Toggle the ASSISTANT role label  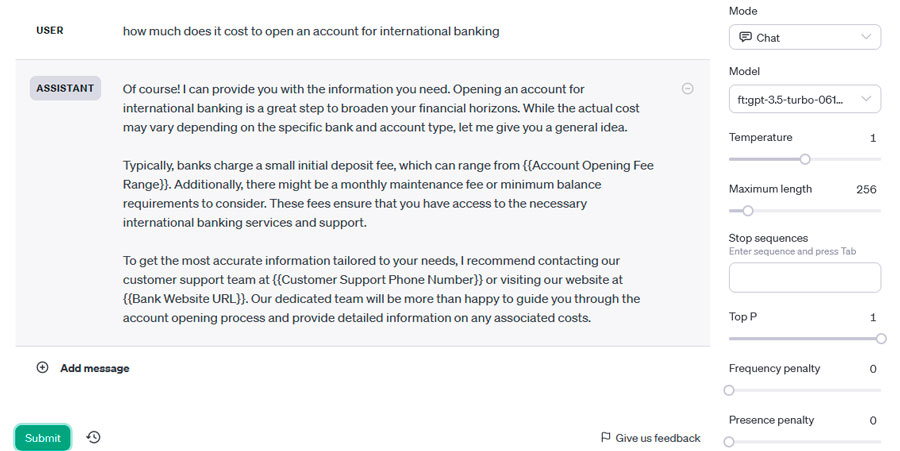pos(65,88)
